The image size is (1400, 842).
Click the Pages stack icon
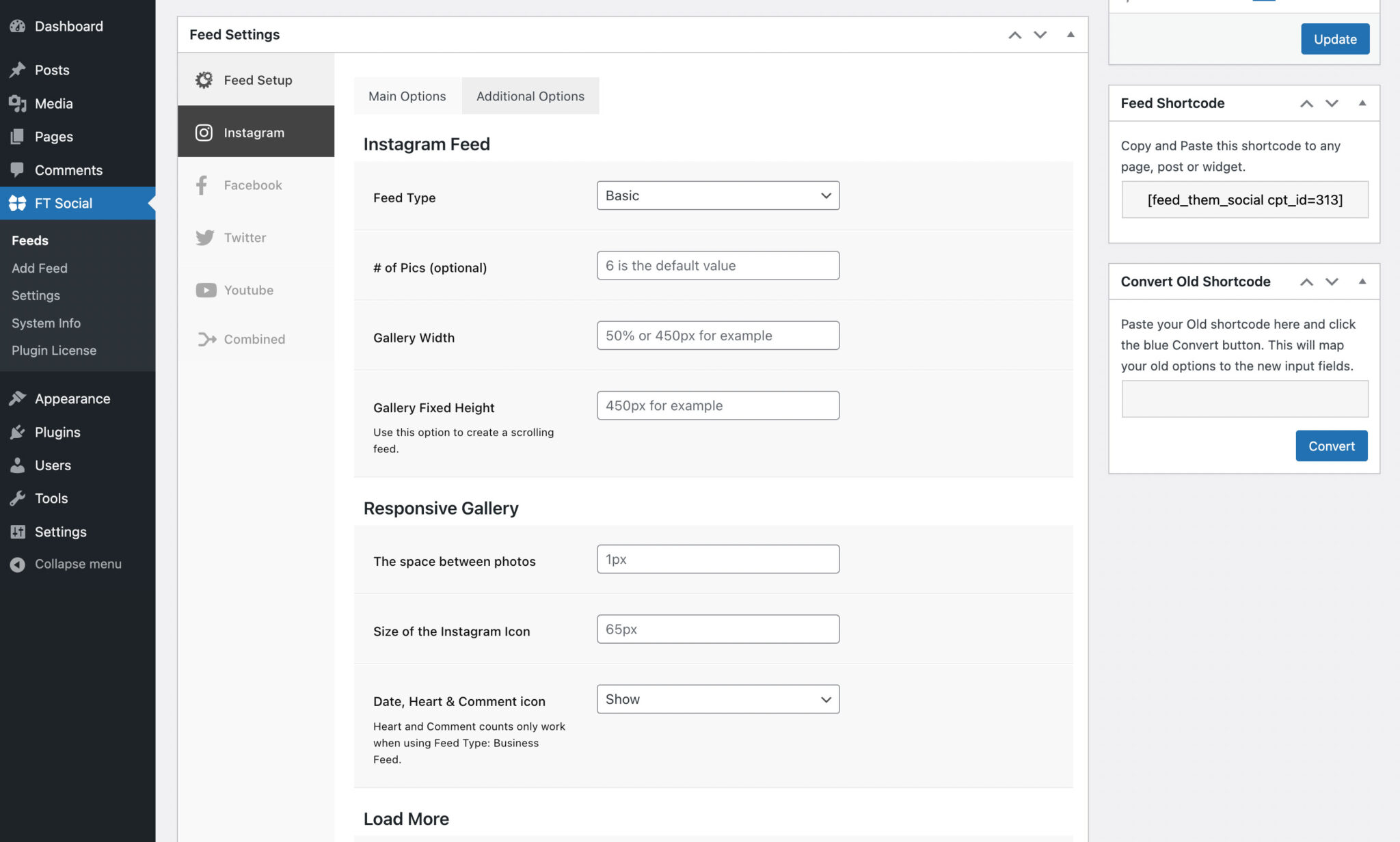point(18,137)
